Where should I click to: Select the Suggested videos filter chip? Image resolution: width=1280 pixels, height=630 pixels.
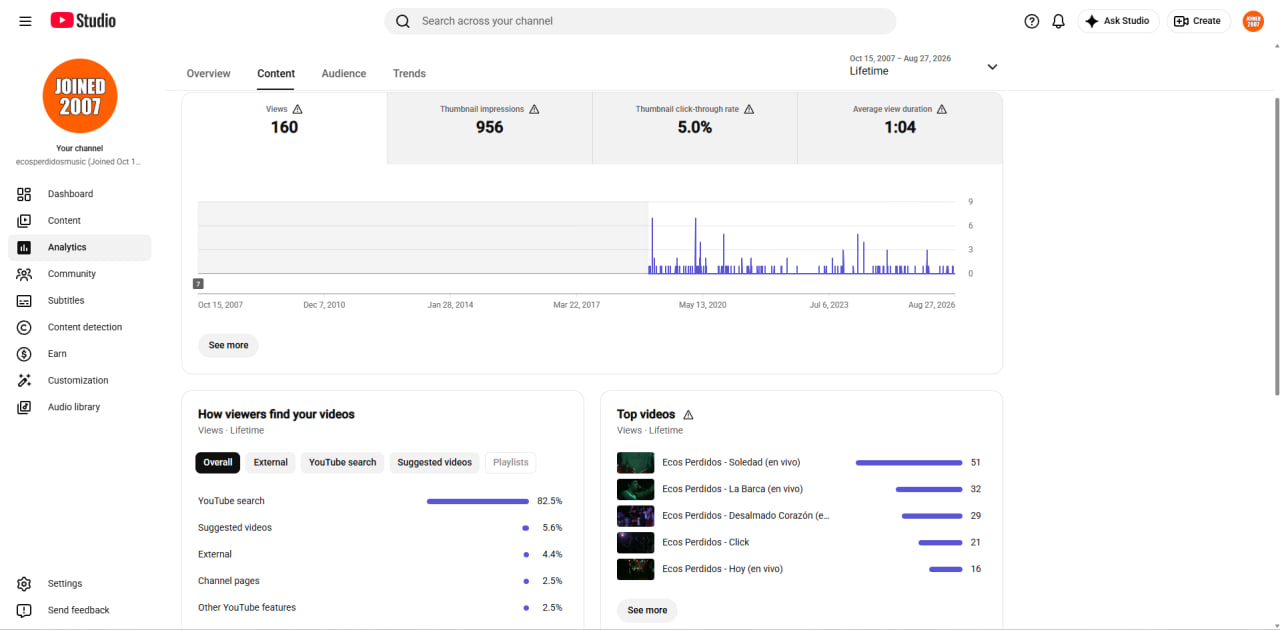434,463
